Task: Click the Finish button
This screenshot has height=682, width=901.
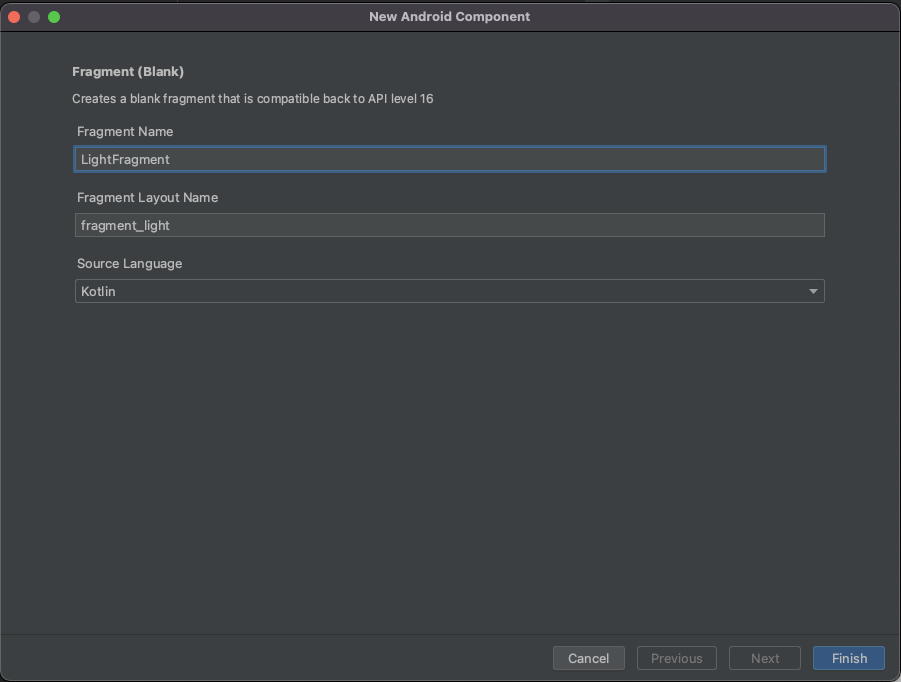Action: (849, 658)
